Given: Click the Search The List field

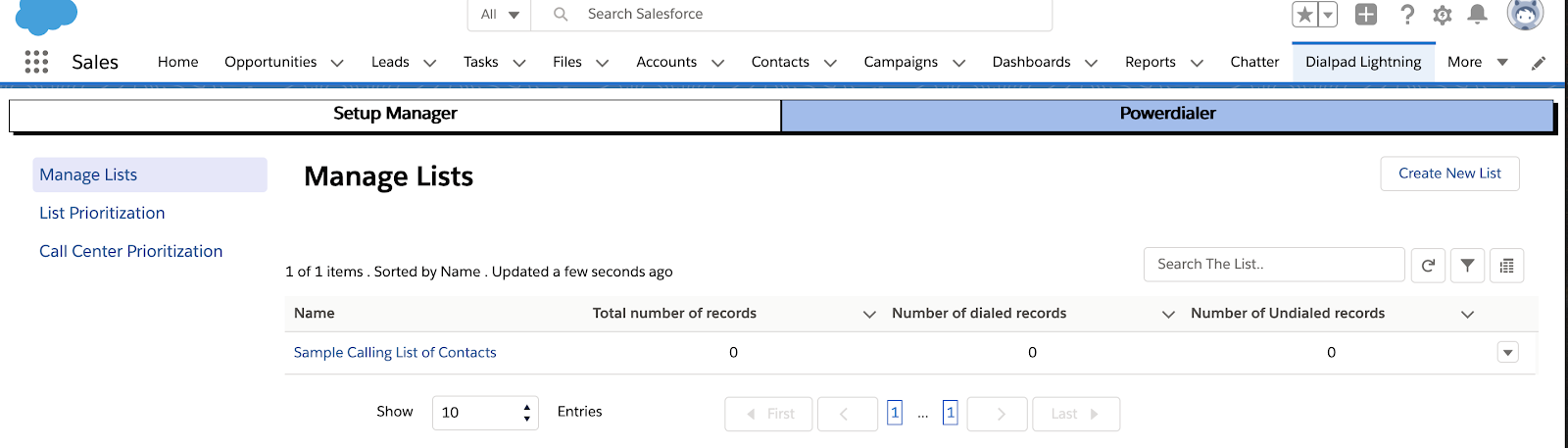Looking at the screenshot, I should (x=1274, y=265).
